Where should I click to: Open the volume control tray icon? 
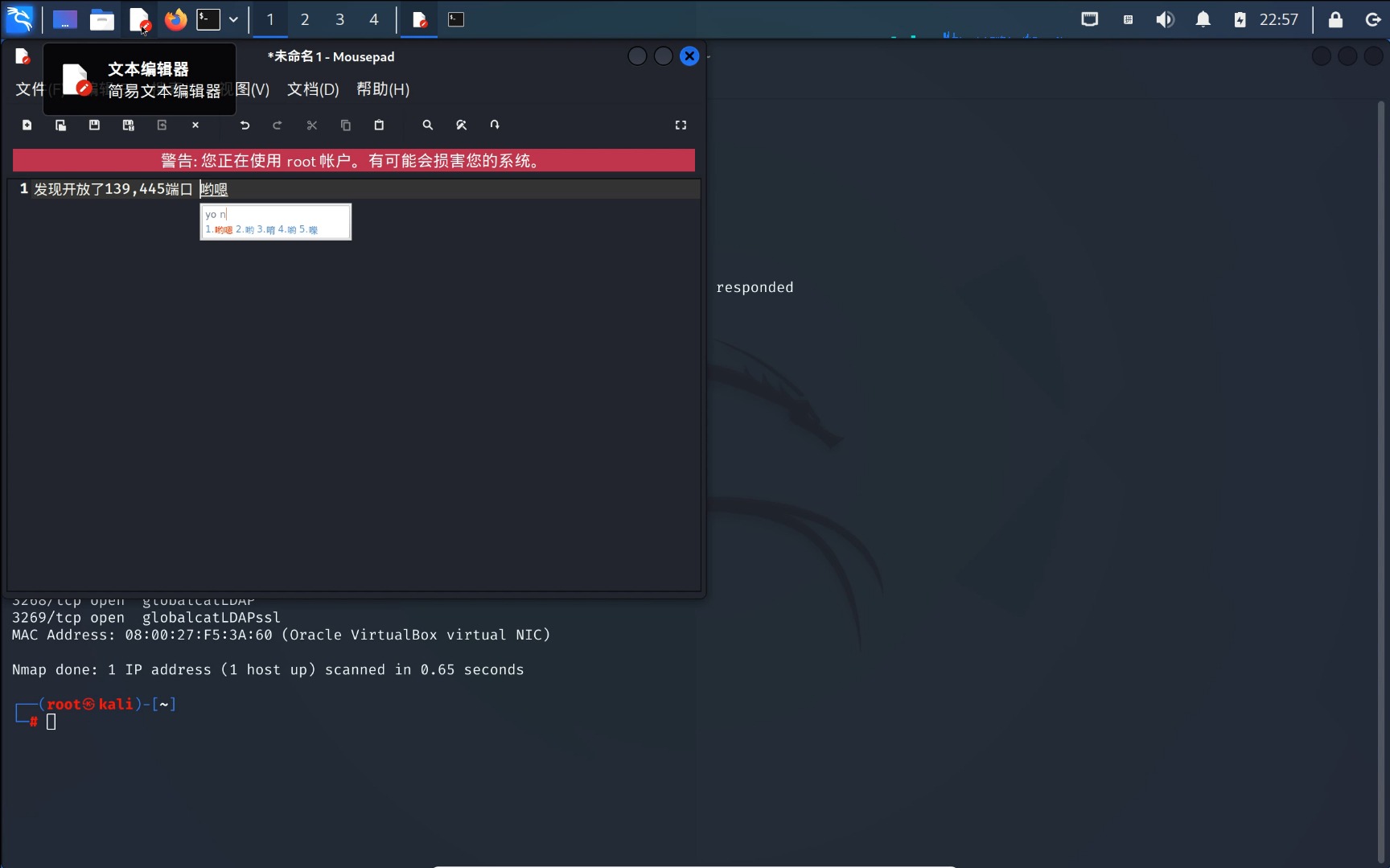point(1165,19)
